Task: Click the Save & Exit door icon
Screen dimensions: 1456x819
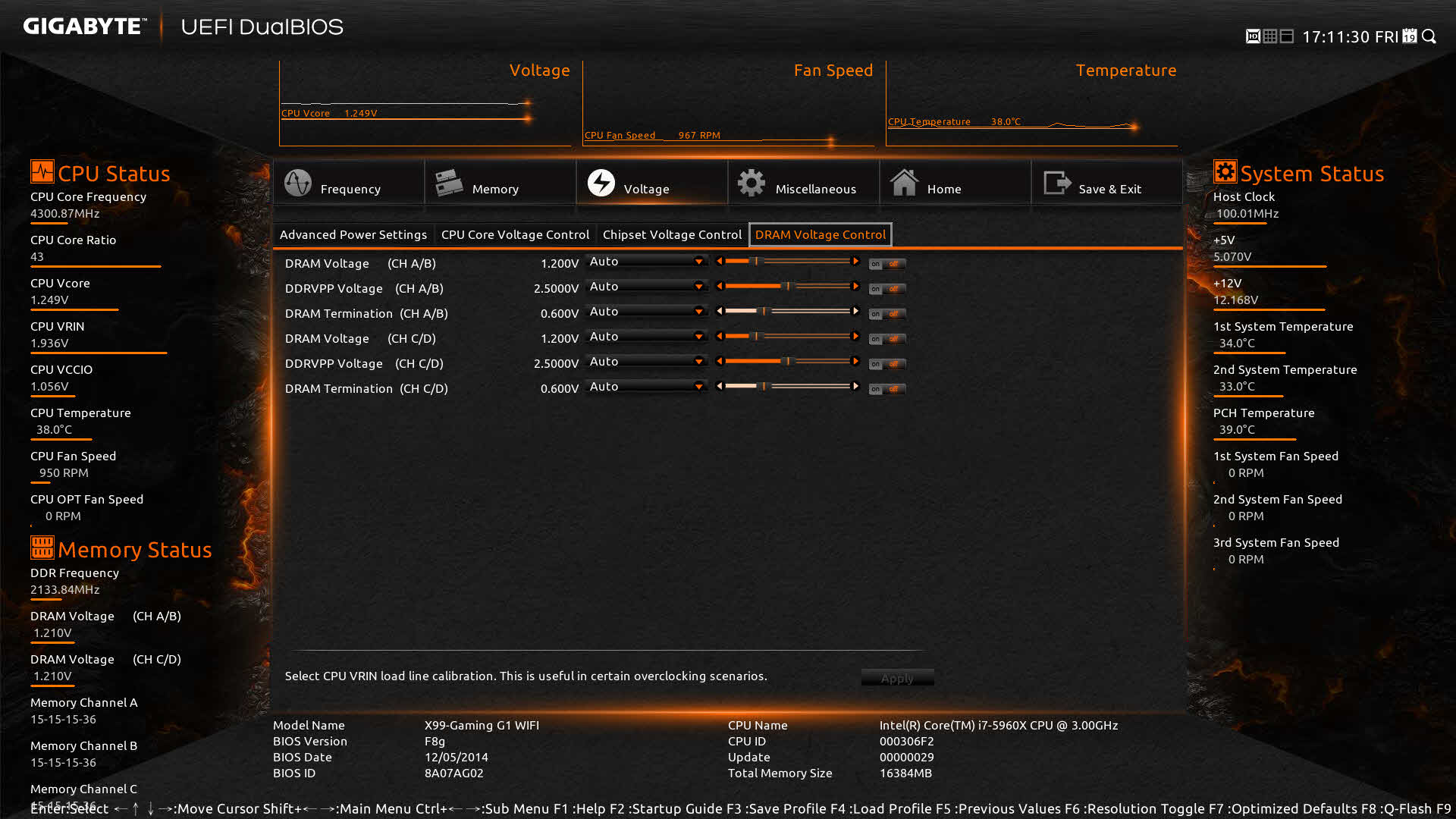Action: pos(1056,183)
